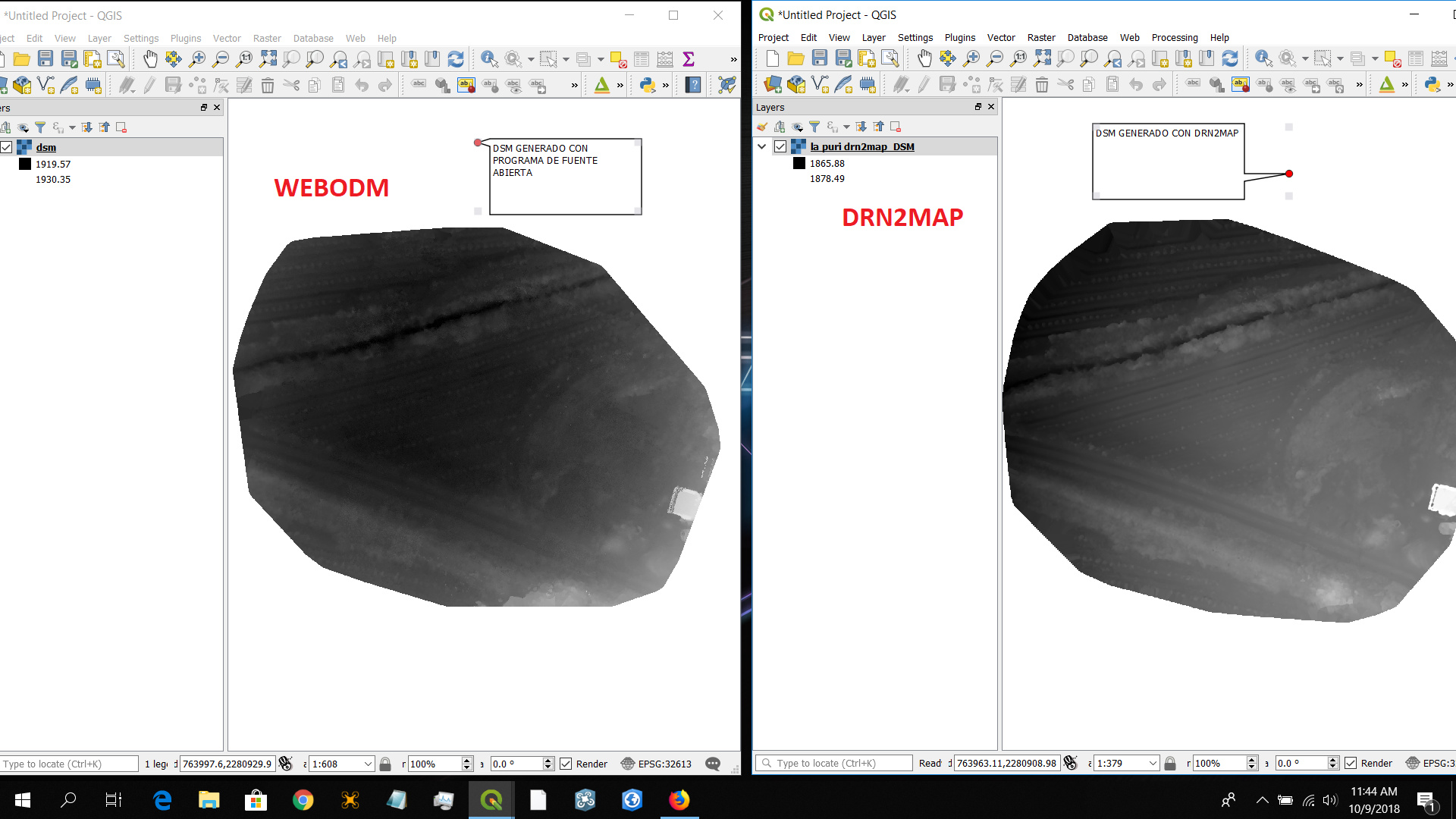This screenshot has height=819, width=1456.
Task: Disable the Render checkbox in the status bar
Action: [1351, 763]
